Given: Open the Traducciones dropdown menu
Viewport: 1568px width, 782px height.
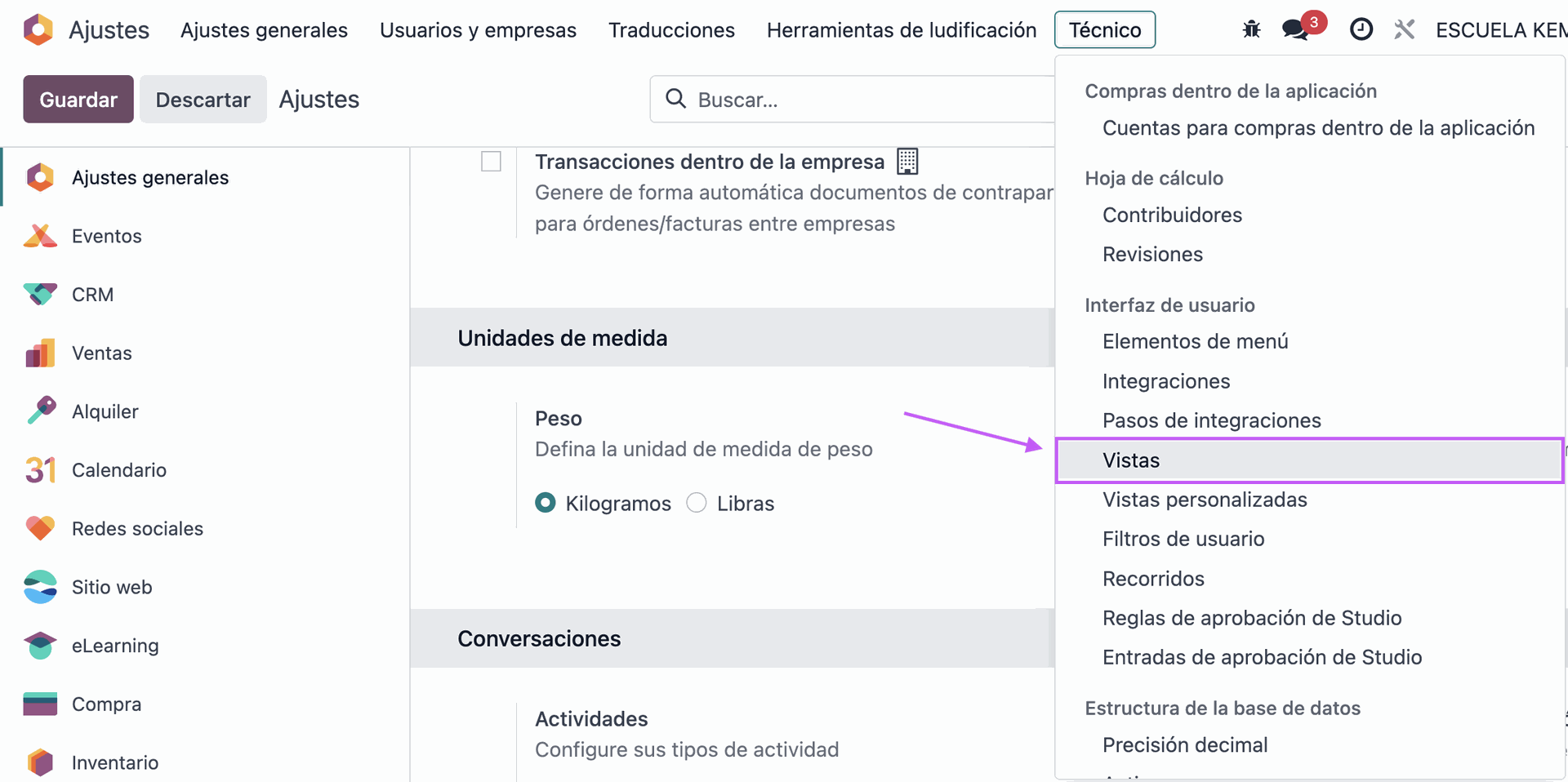Looking at the screenshot, I should point(671,30).
